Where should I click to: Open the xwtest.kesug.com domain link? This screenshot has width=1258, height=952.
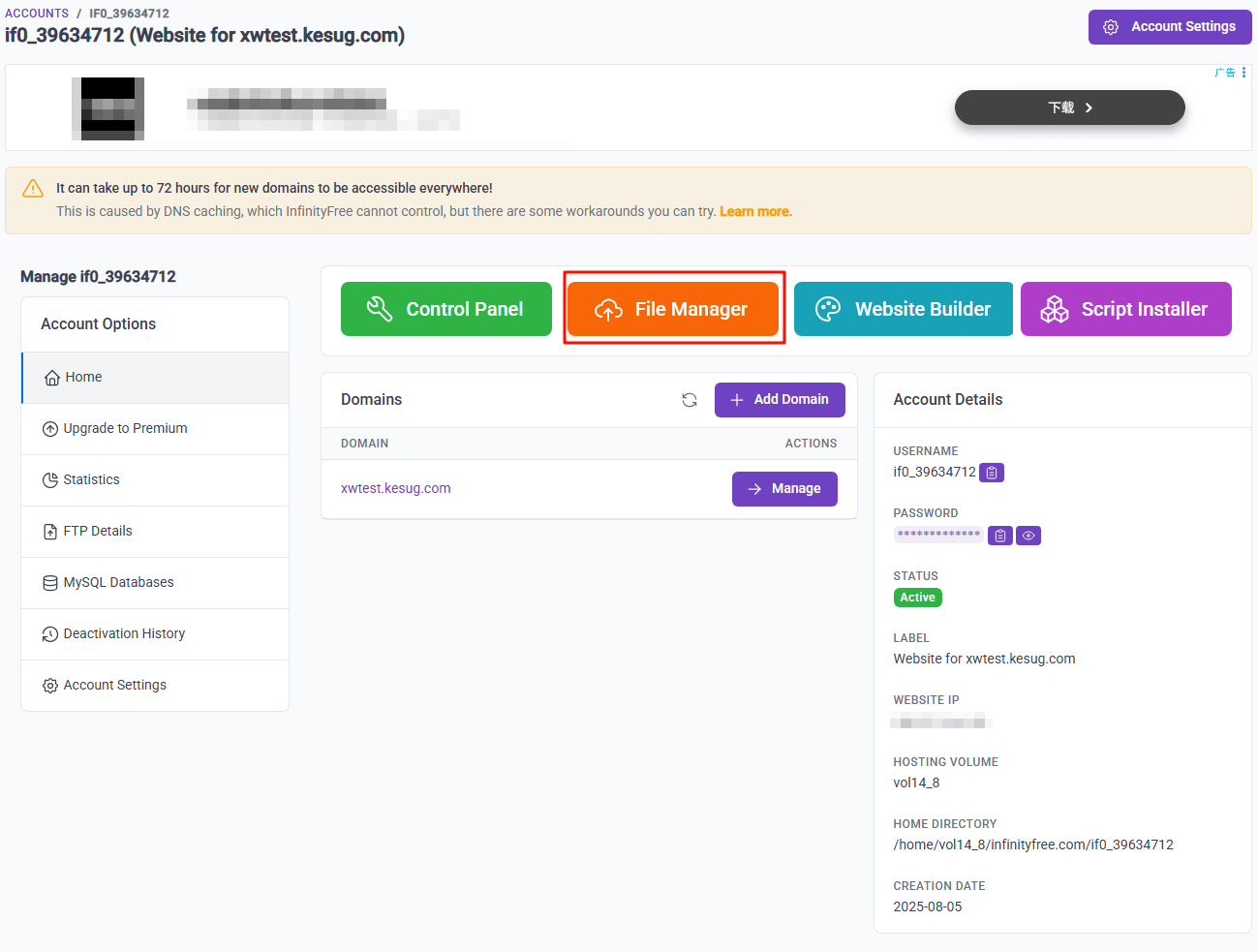396,488
